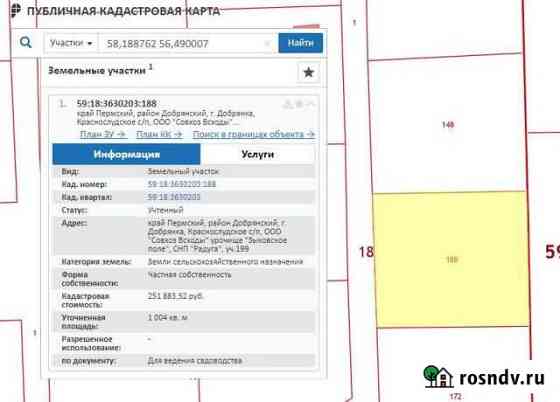Image resolution: width=560 pixels, height=402 pixels.
Task: Select result 59:18:3630203:188 heading
Action: [116, 104]
